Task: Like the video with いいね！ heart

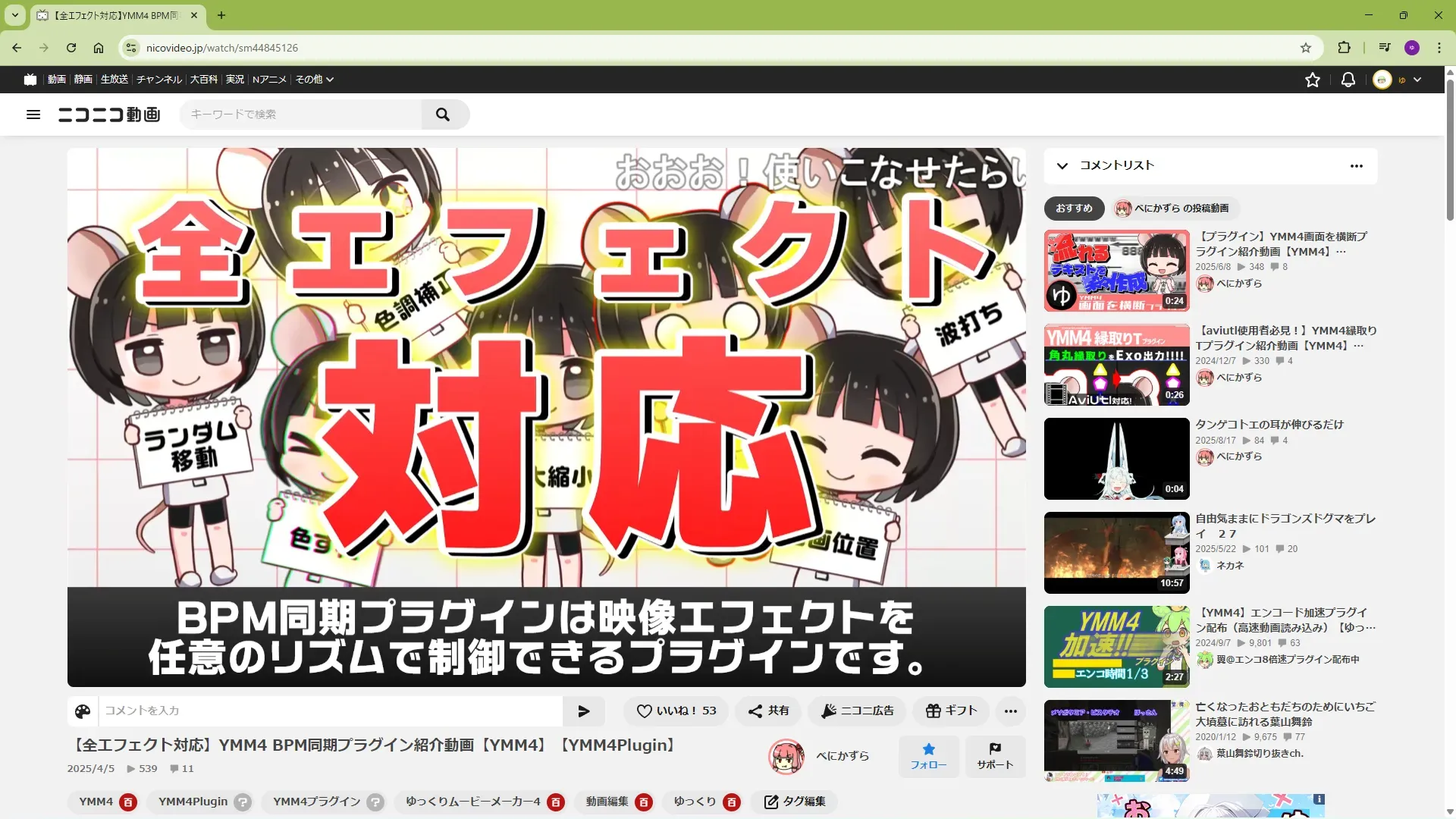Action: coord(676,711)
